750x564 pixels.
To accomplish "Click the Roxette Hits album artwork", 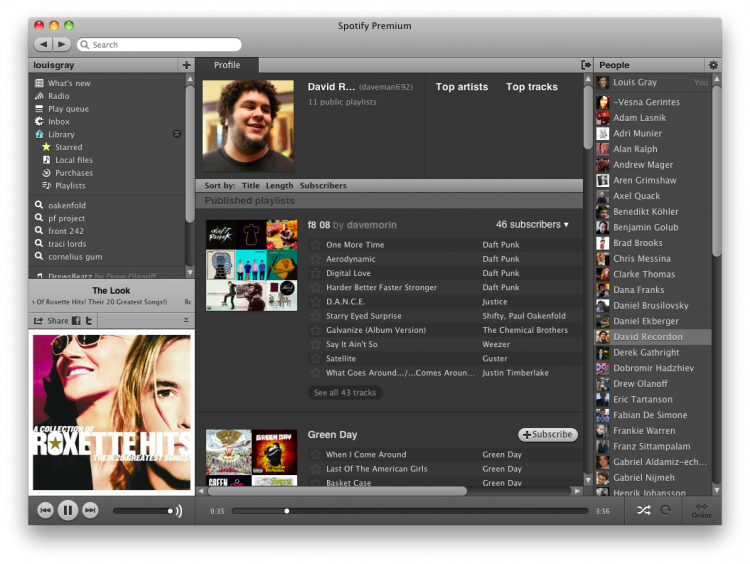I will pyautogui.click(x=111, y=412).
